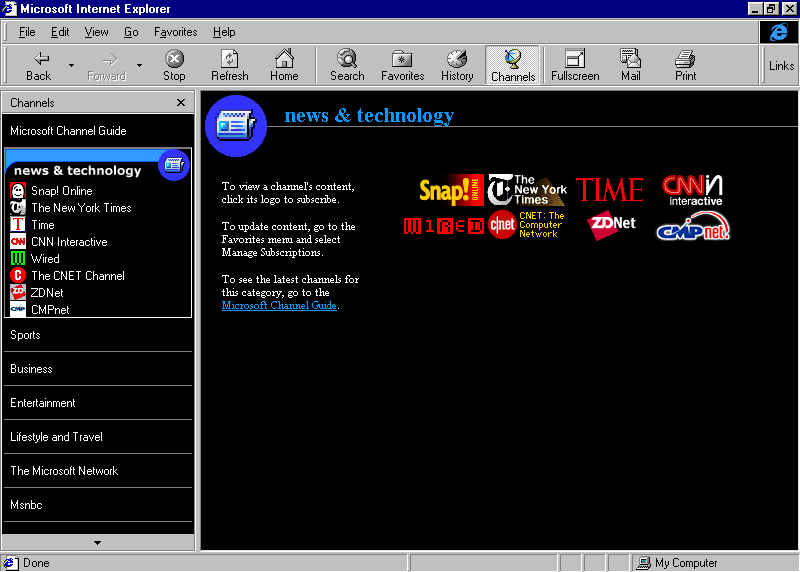Switch to Fullscreen mode
This screenshot has height=572, width=800.
[x=575, y=65]
